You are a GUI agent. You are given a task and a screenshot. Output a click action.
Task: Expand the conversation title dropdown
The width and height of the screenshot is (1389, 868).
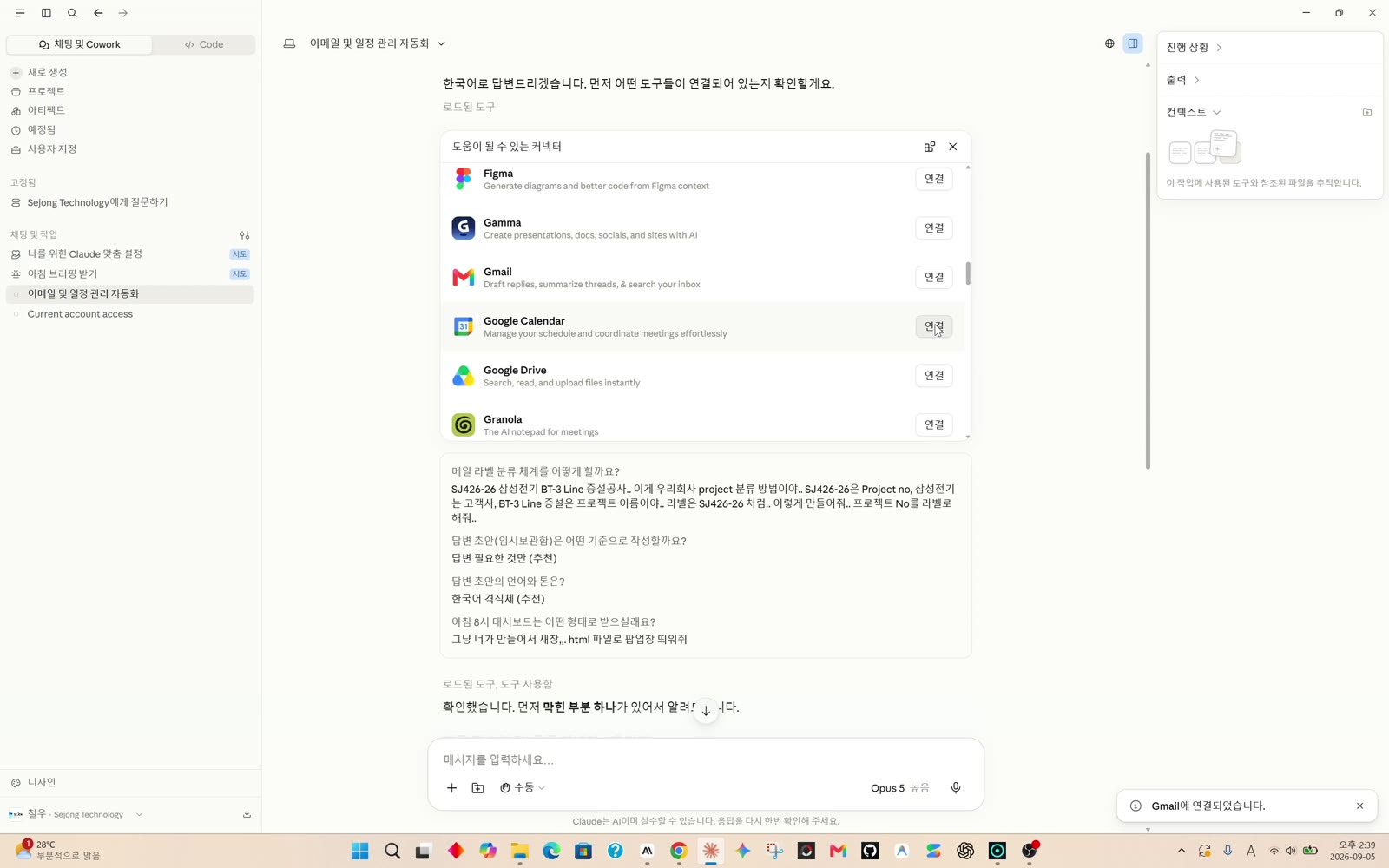tap(441, 43)
